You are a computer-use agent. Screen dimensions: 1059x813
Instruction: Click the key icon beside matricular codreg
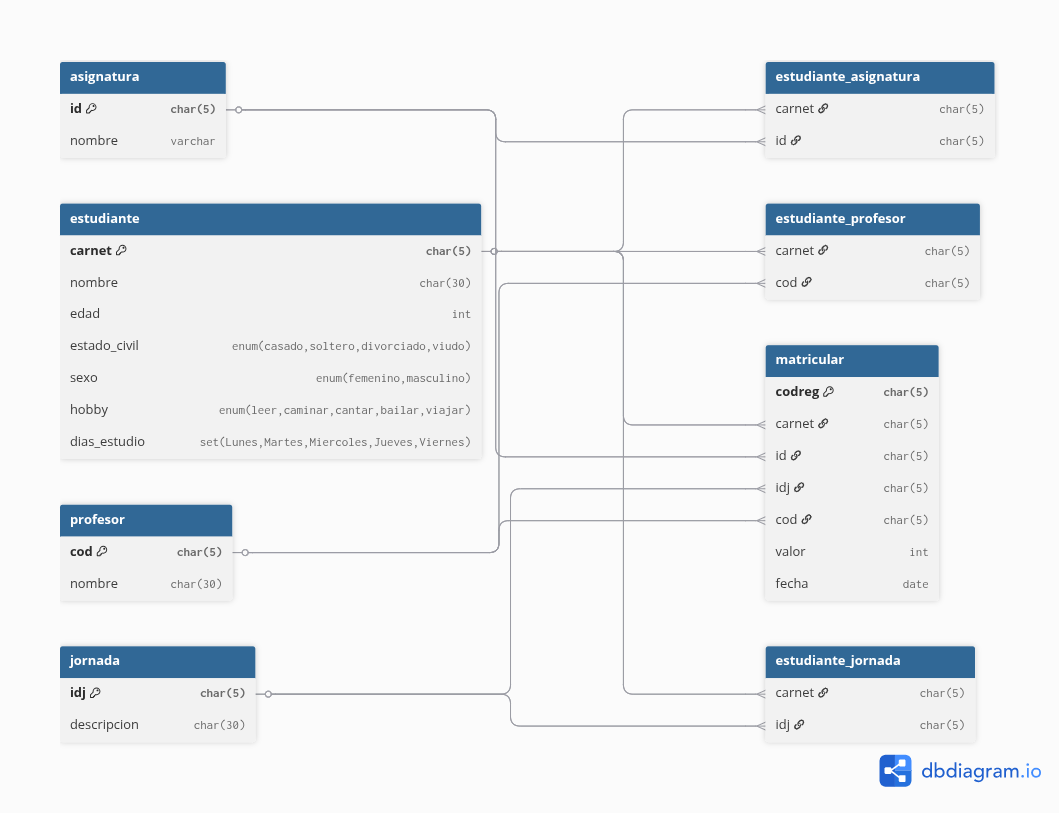pyautogui.click(x=828, y=392)
